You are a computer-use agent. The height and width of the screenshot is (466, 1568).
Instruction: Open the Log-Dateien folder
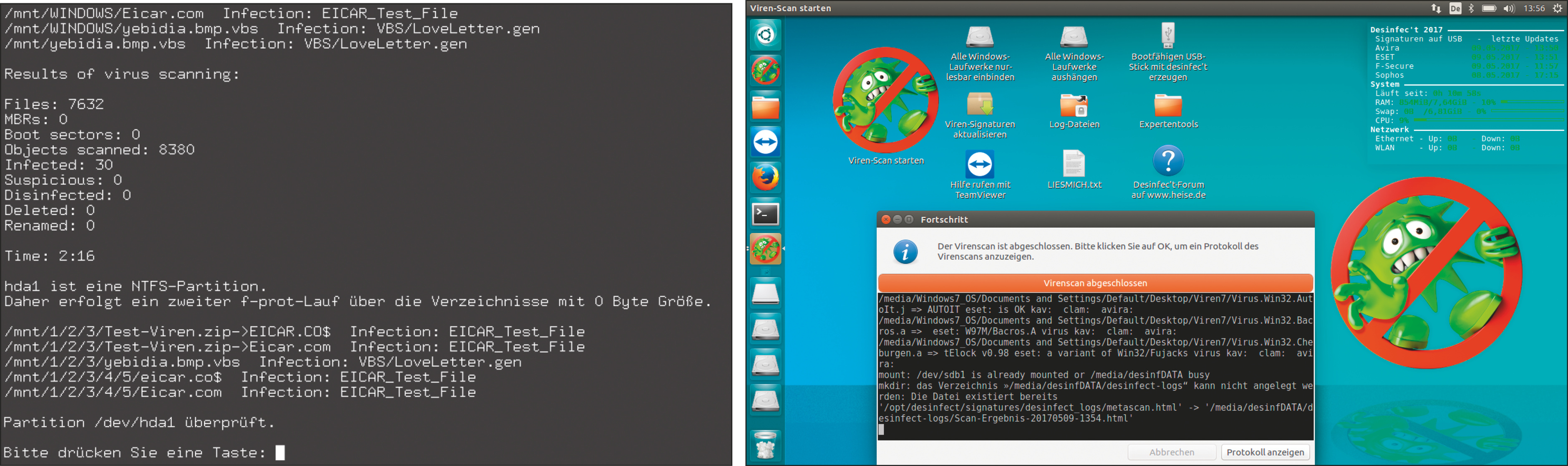click(1074, 105)
